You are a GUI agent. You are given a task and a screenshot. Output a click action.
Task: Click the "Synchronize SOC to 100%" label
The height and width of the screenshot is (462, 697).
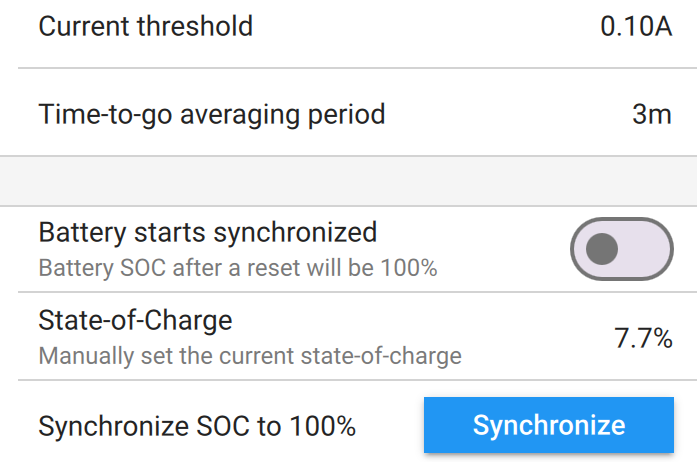[x=196, y=426]
